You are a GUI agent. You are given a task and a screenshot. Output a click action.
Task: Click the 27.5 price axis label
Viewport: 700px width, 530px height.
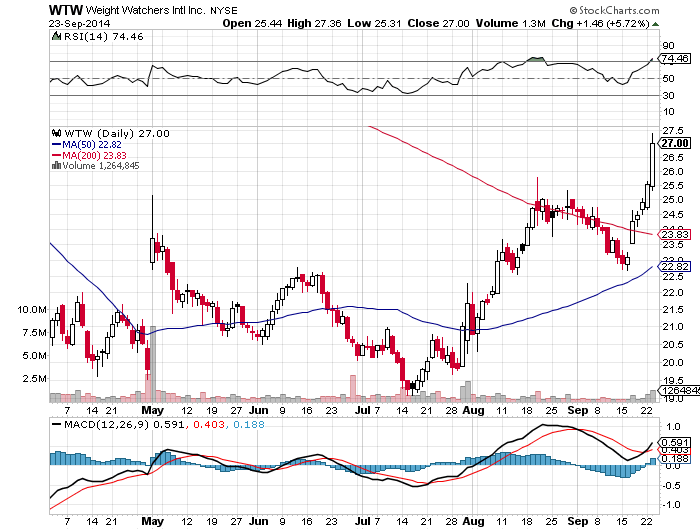click(x=673, y=130)
